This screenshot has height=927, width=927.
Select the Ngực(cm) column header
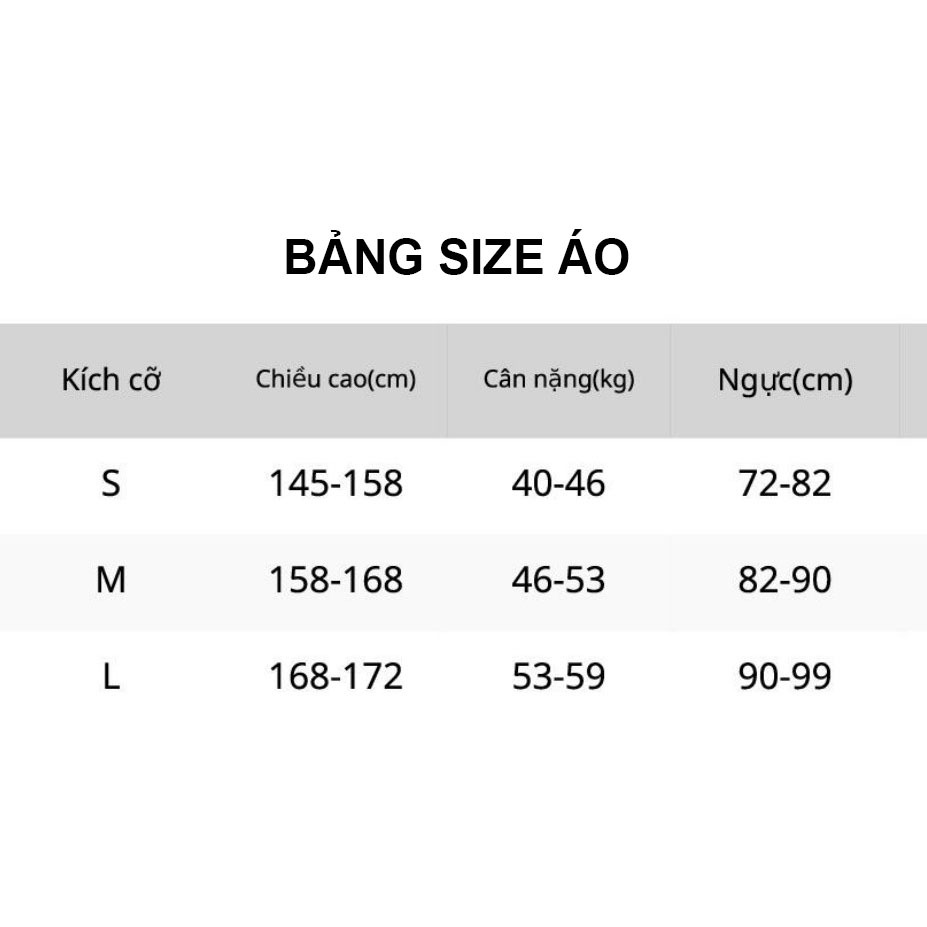pyautogui.click(x=785, y=380)
